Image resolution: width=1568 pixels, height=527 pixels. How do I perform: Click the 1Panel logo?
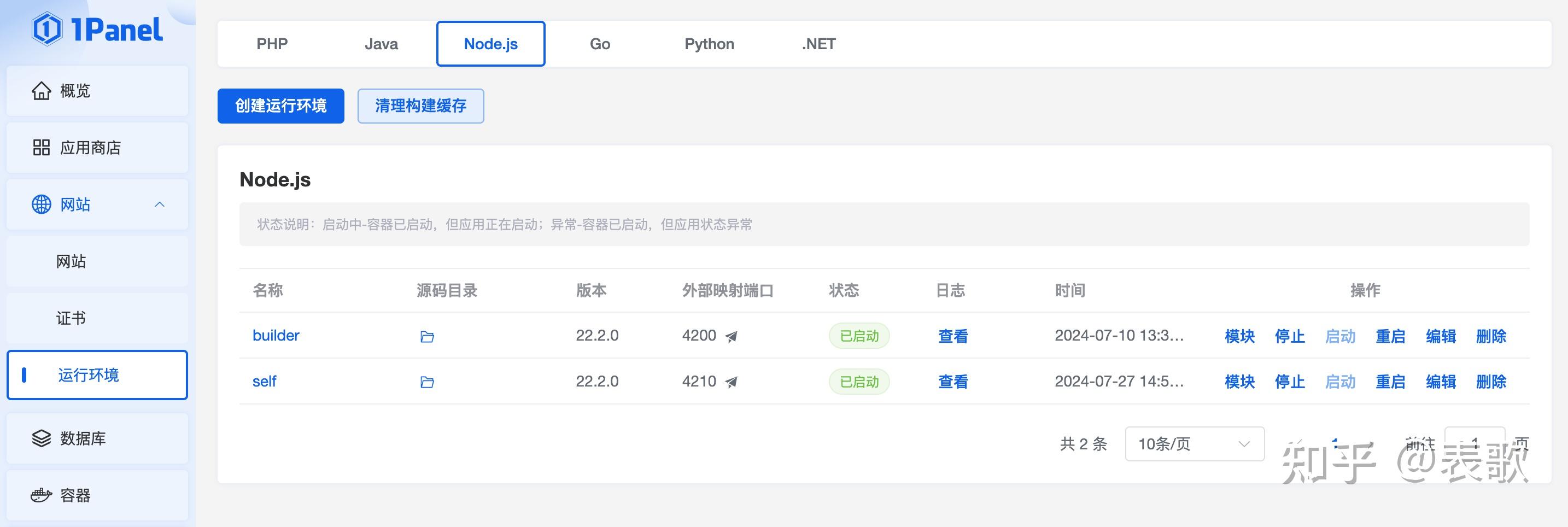click(x=97, y=29)
